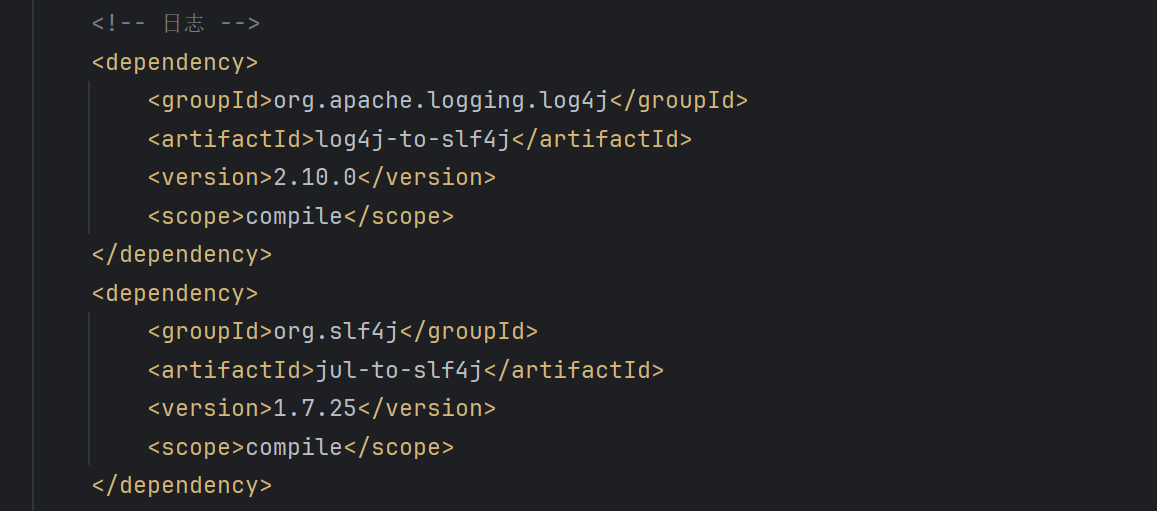The width and height of the screenshot is (1157, 511).
Task: Click the last closing dependency tag
Action: pos(182,486)
